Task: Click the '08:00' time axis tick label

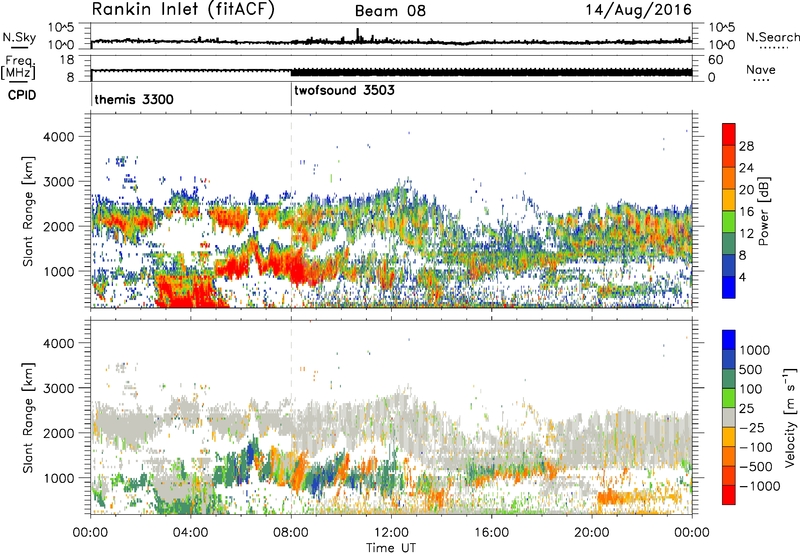Action: pos(291,533)
